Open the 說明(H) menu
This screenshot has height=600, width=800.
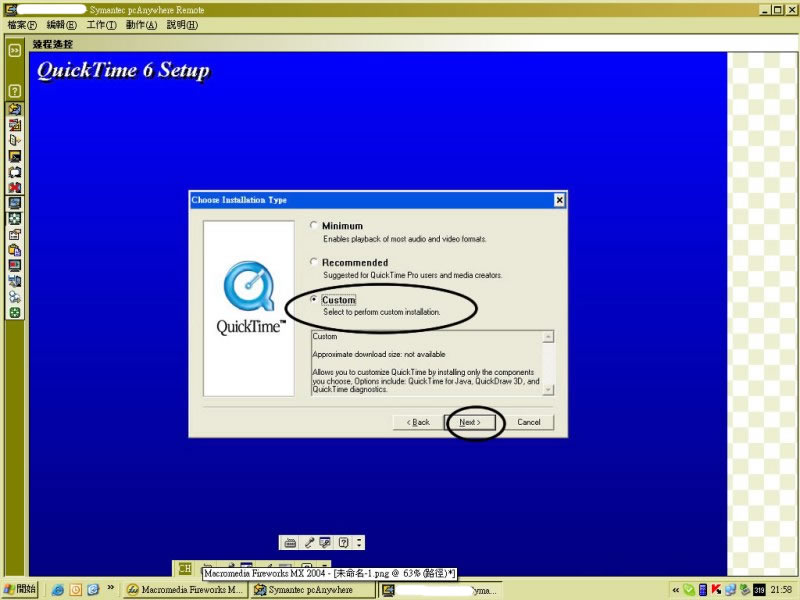click(182, 25)
